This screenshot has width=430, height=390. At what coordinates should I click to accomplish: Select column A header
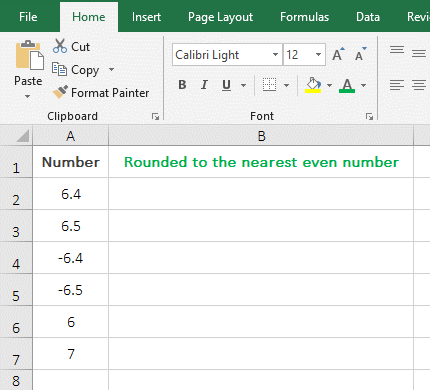[x=71, y=136]
